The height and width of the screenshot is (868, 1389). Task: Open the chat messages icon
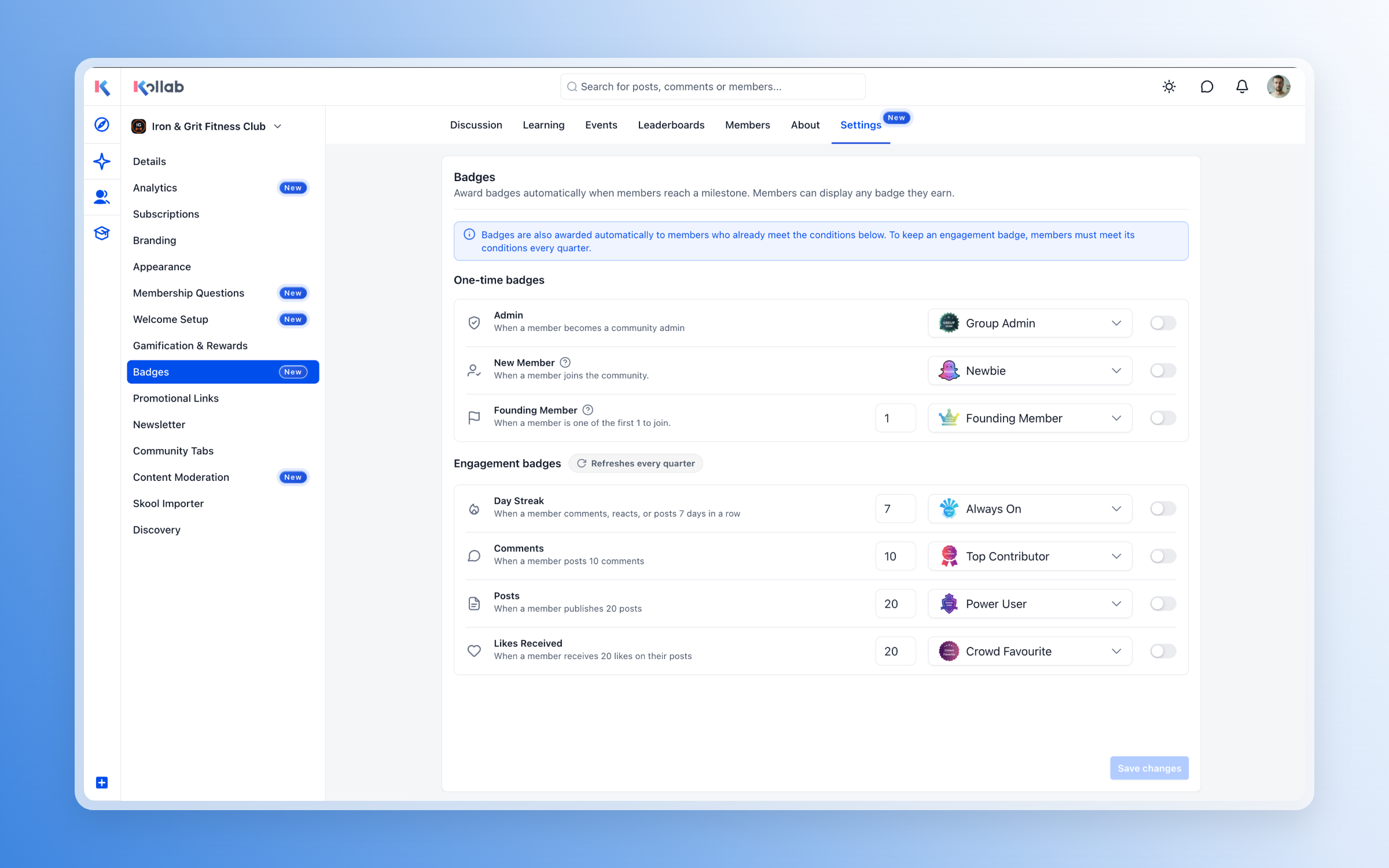click(x=1207, y=87)
